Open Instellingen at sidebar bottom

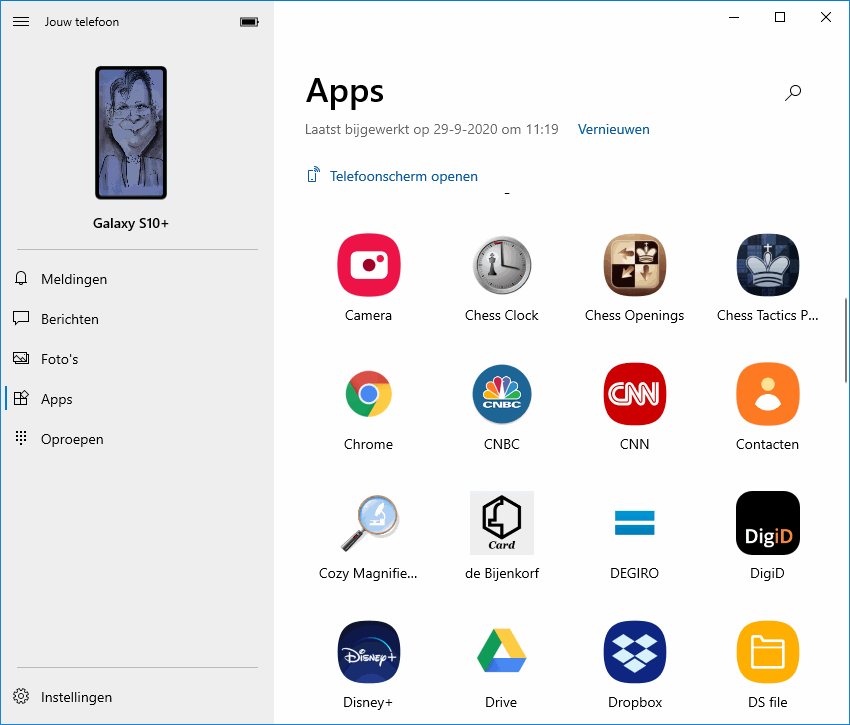click(137, 697)
